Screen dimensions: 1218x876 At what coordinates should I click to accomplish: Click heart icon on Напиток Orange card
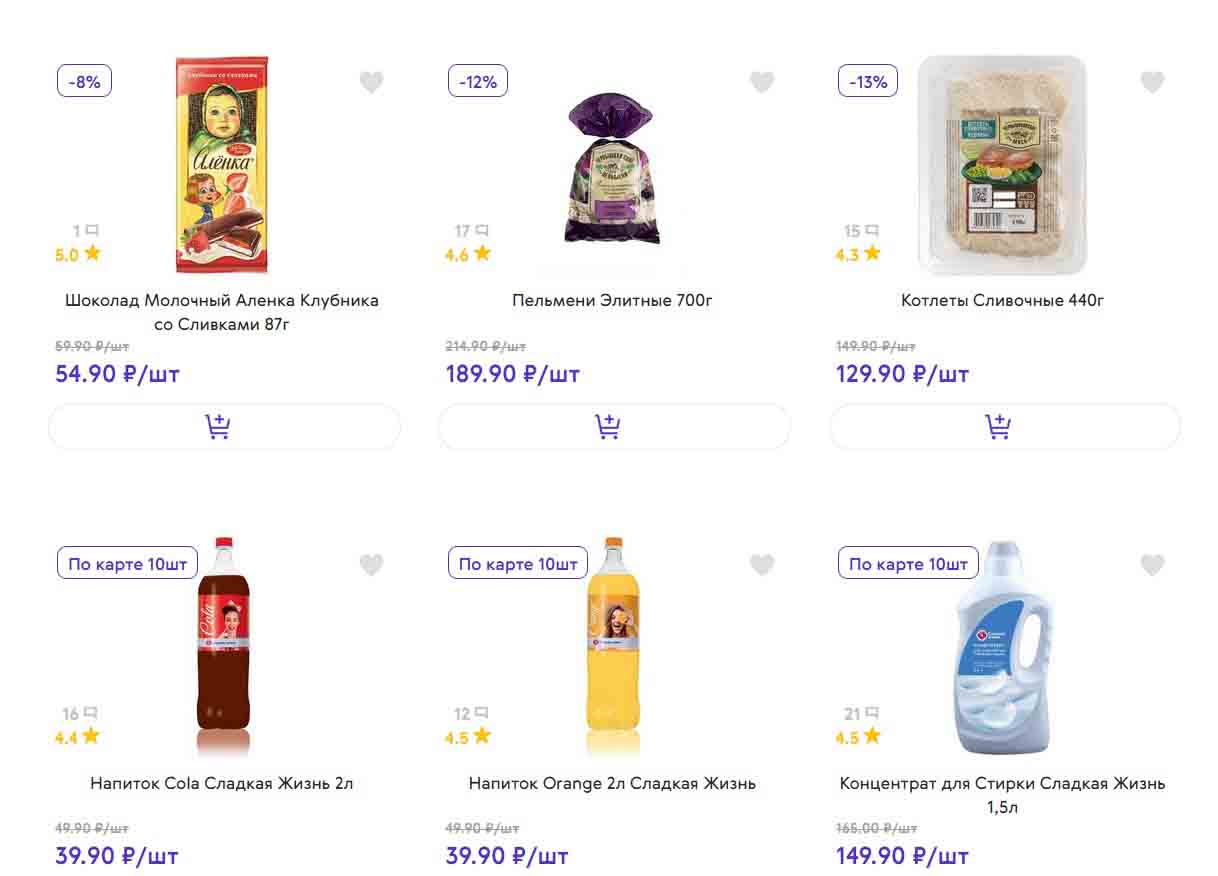[x=762, y=565]
